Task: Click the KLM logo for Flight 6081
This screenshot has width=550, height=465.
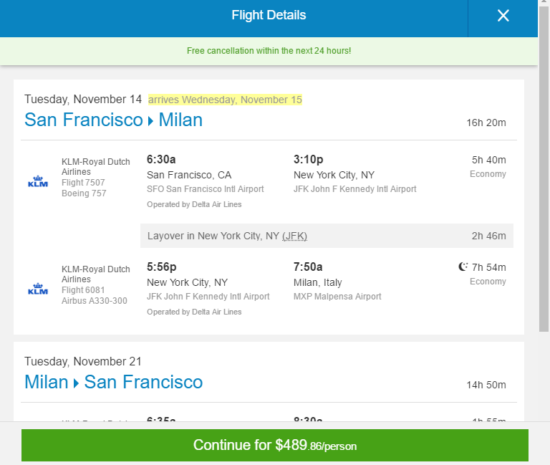Action: [38, 289]
